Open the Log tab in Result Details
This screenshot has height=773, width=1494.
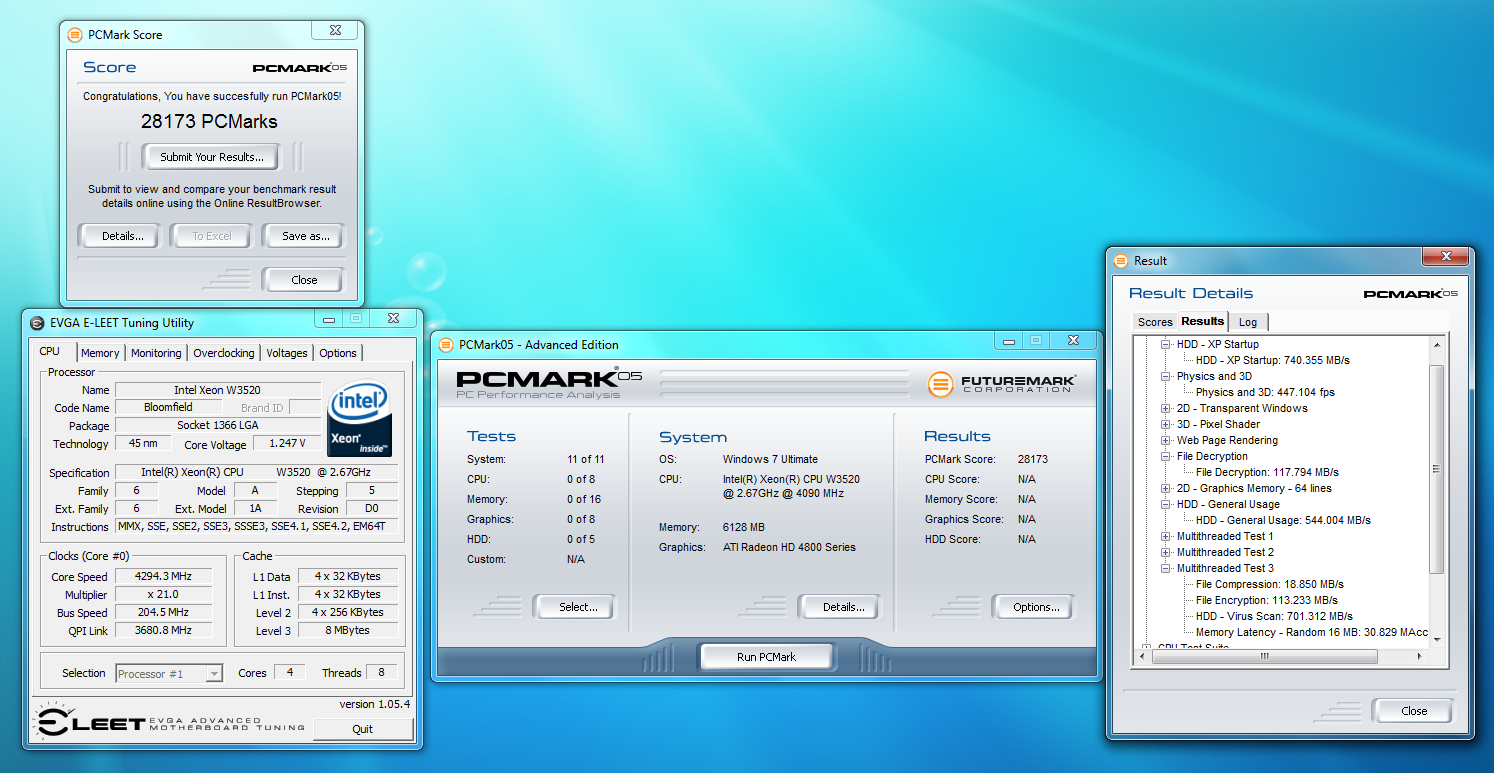pyautogui.click(x=1248, y=322)
